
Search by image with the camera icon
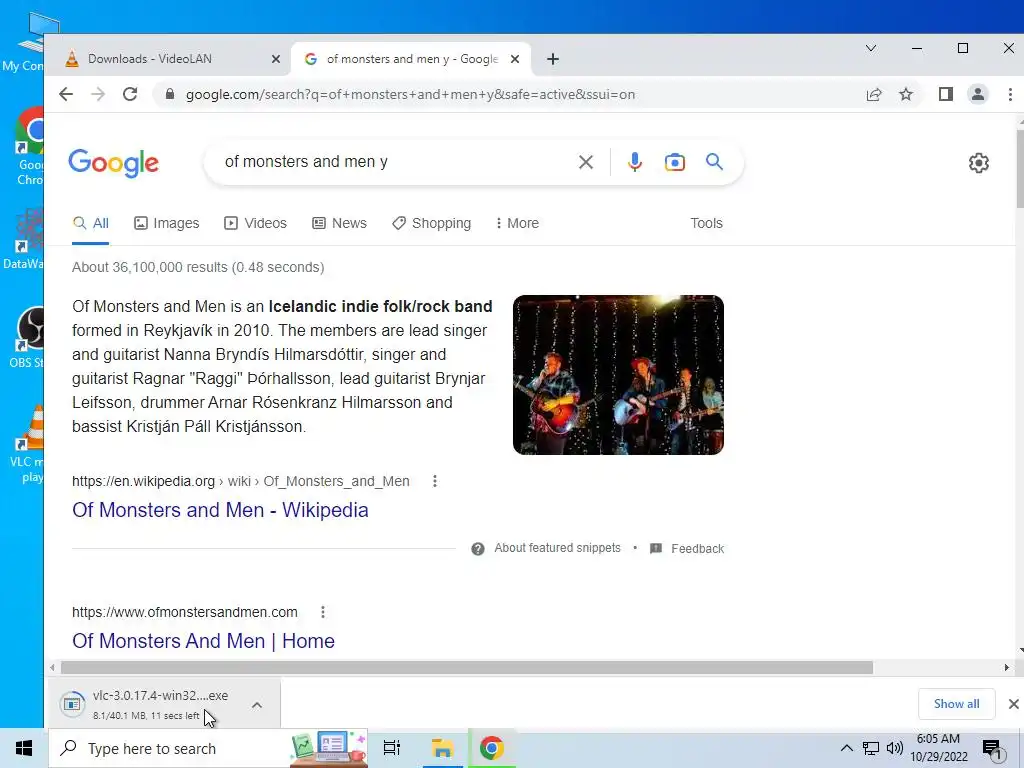[675, 162]
